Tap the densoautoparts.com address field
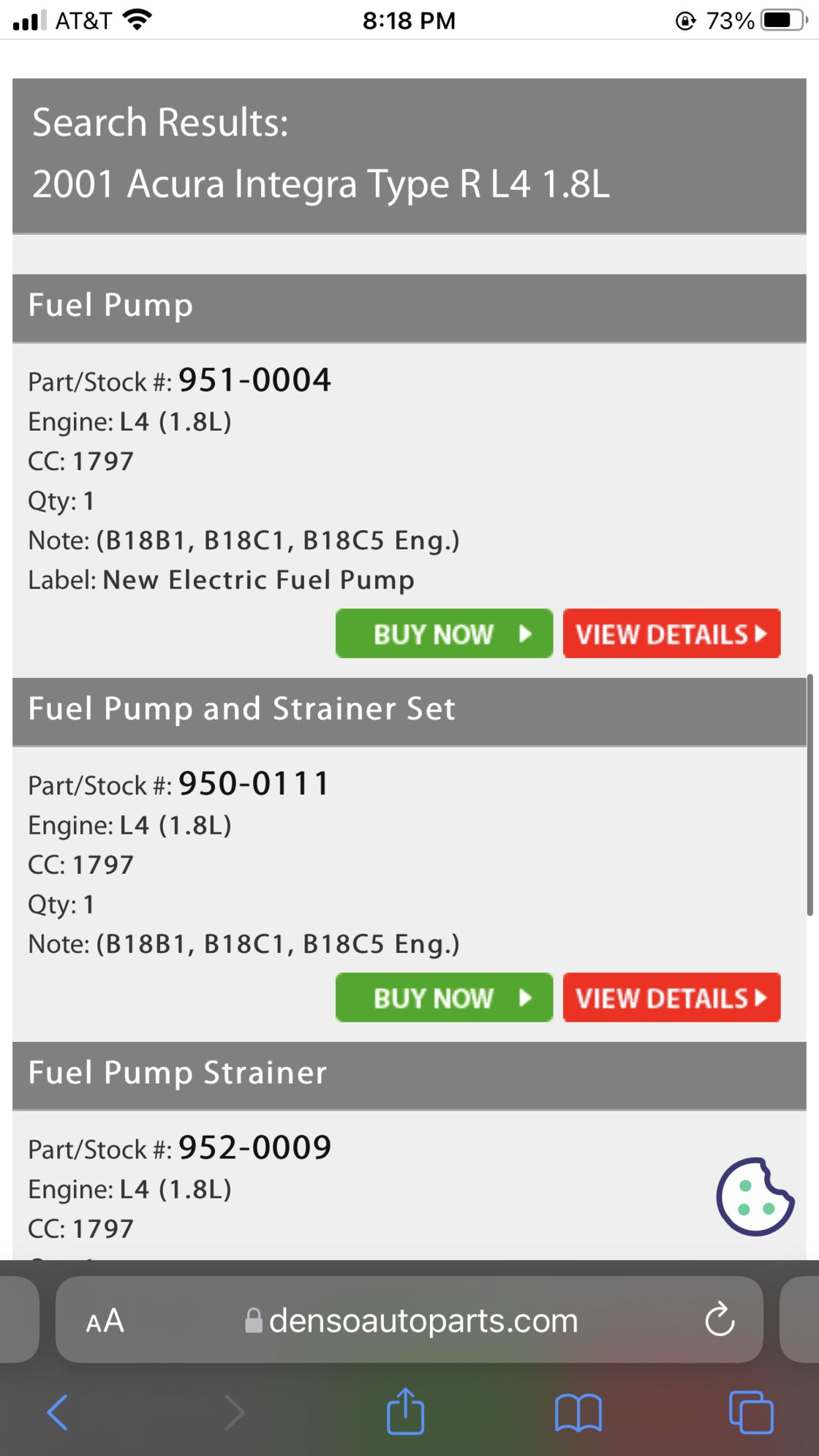 click(423, 1321)
